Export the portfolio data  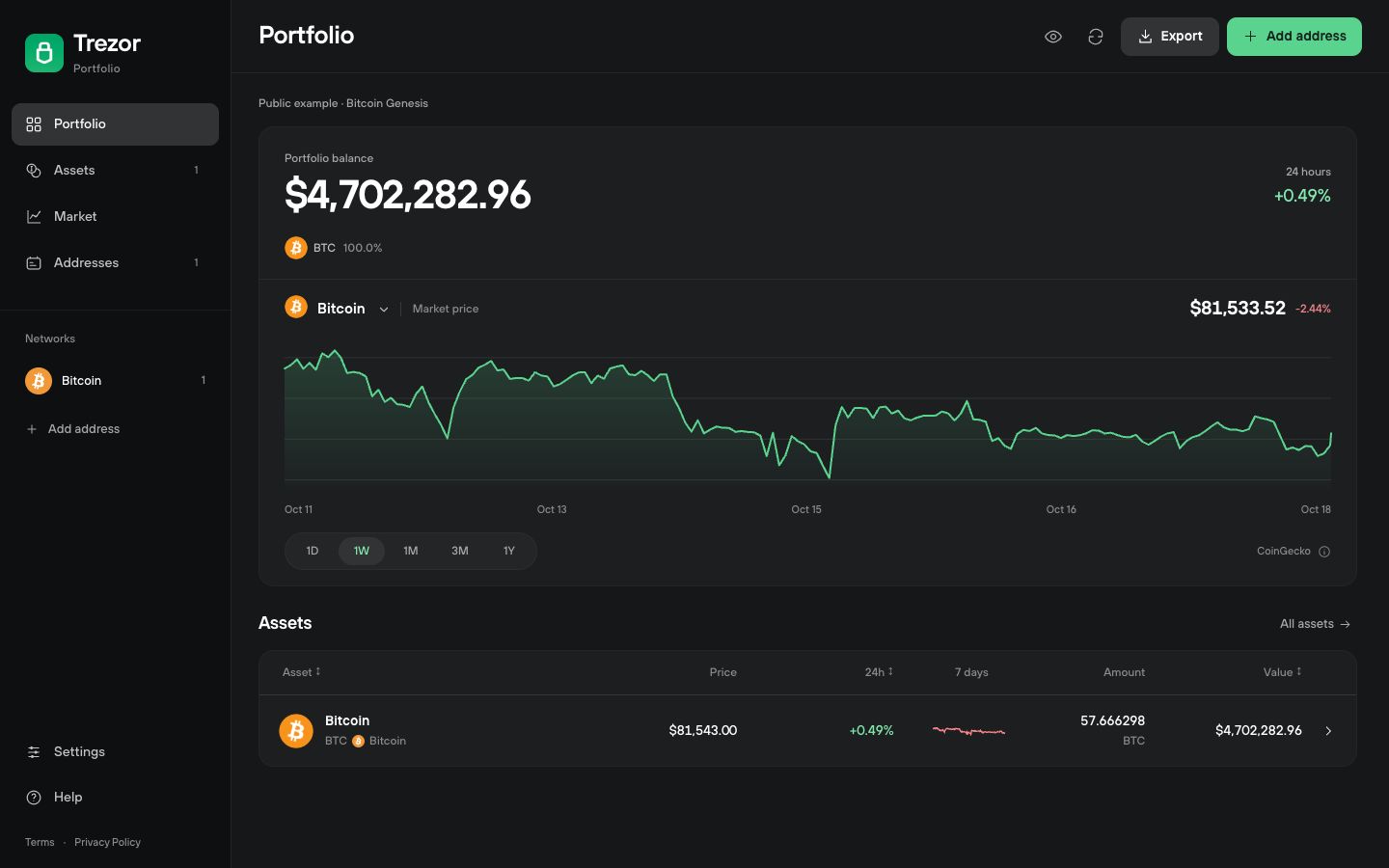tap(1170, 37)
